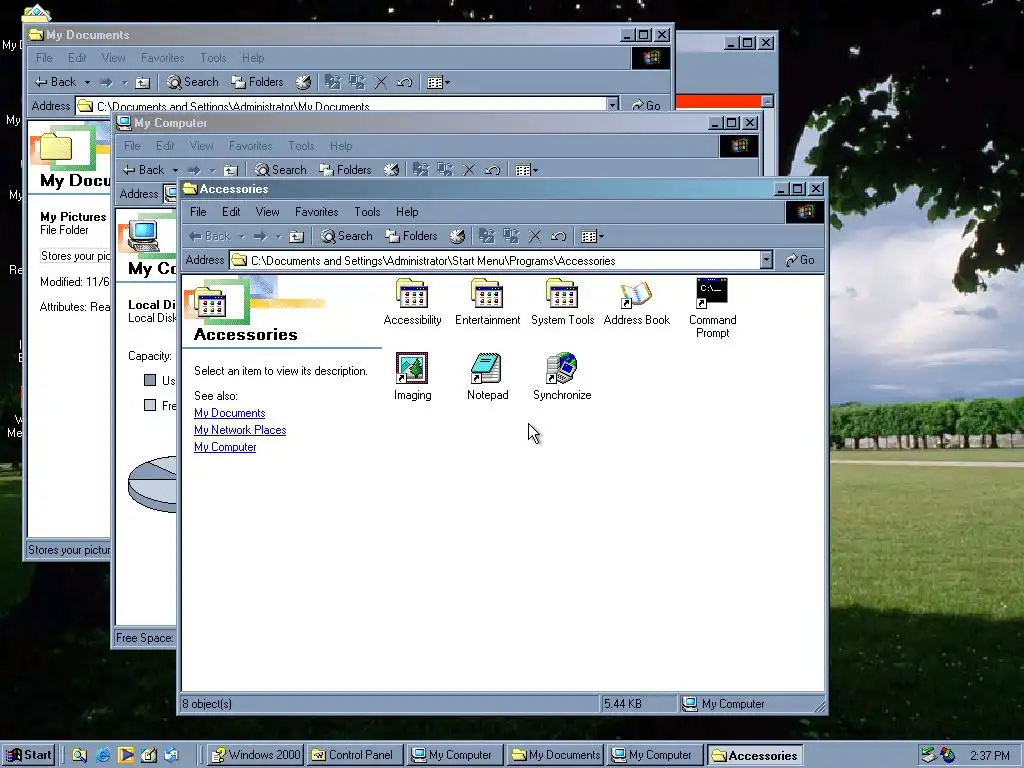Viewport: 1024px width, 768px height.
Task: Click the Go button in My Documents window
Action: pyautogui.click(x=646, y=105)
